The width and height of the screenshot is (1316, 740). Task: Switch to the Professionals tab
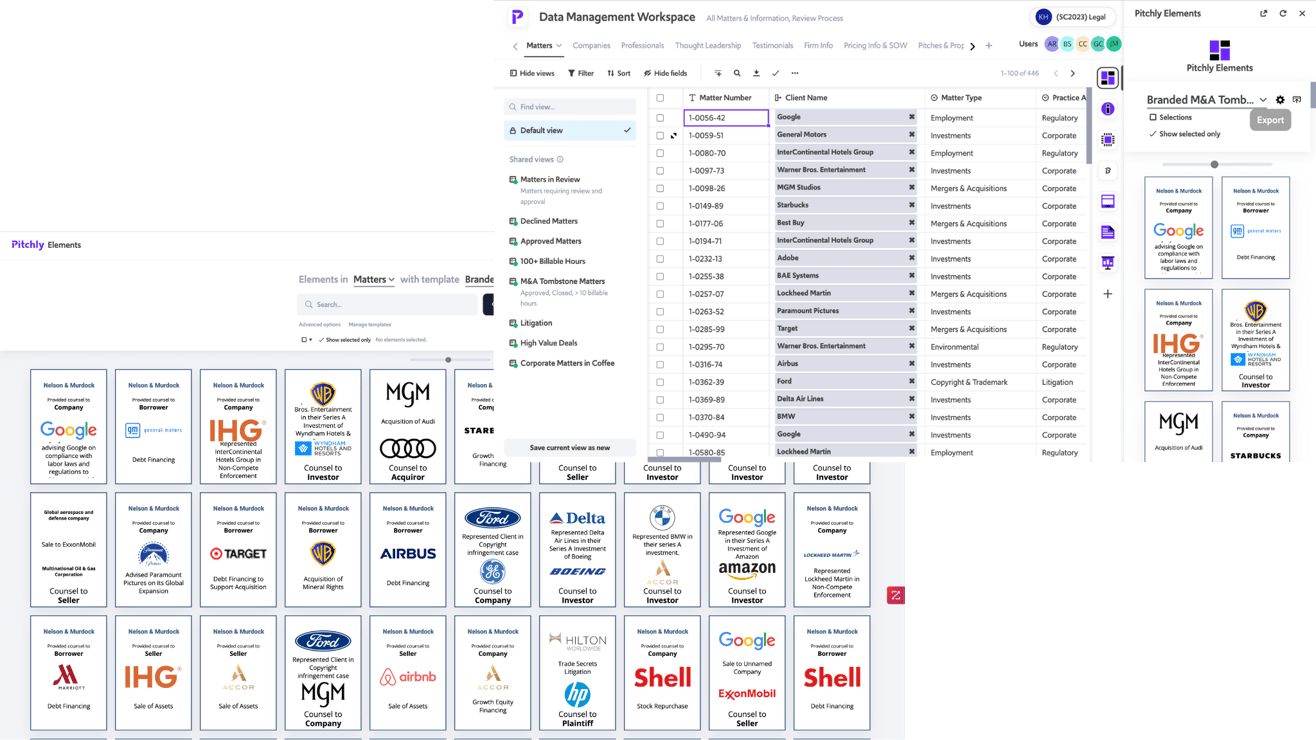pos(642,46)
